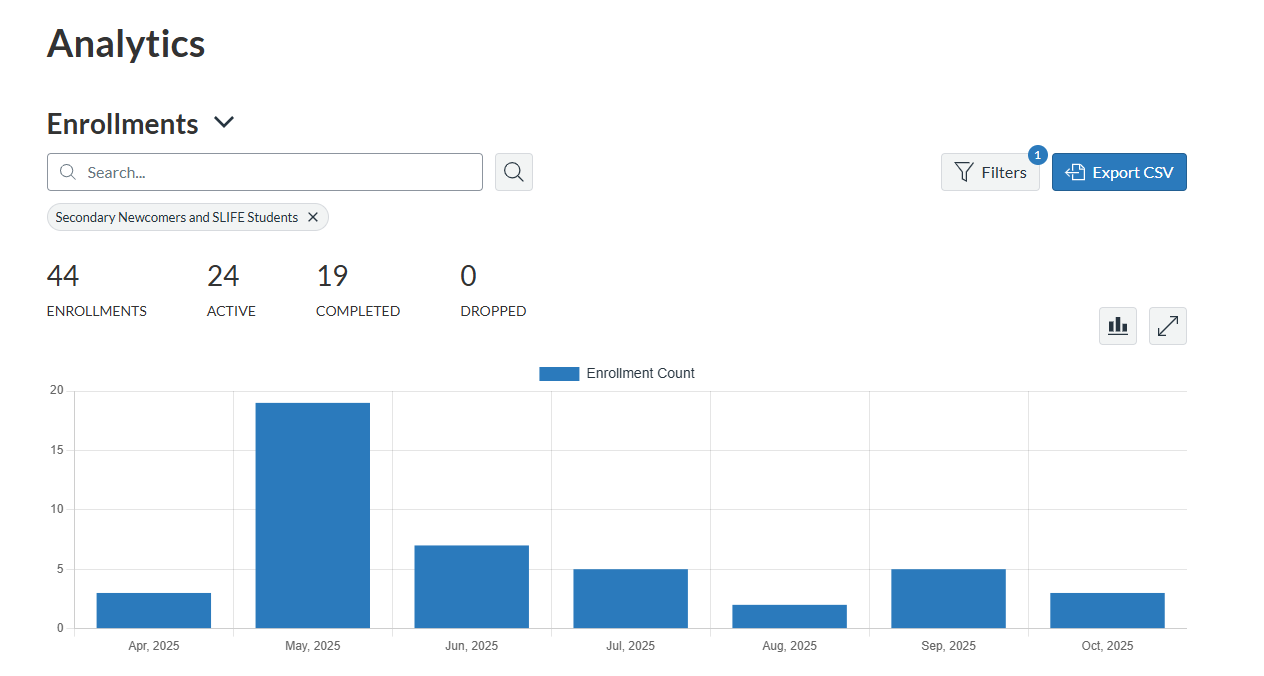
Task: Click the blue filter count badge showing 1
Action: point(1037,155)
